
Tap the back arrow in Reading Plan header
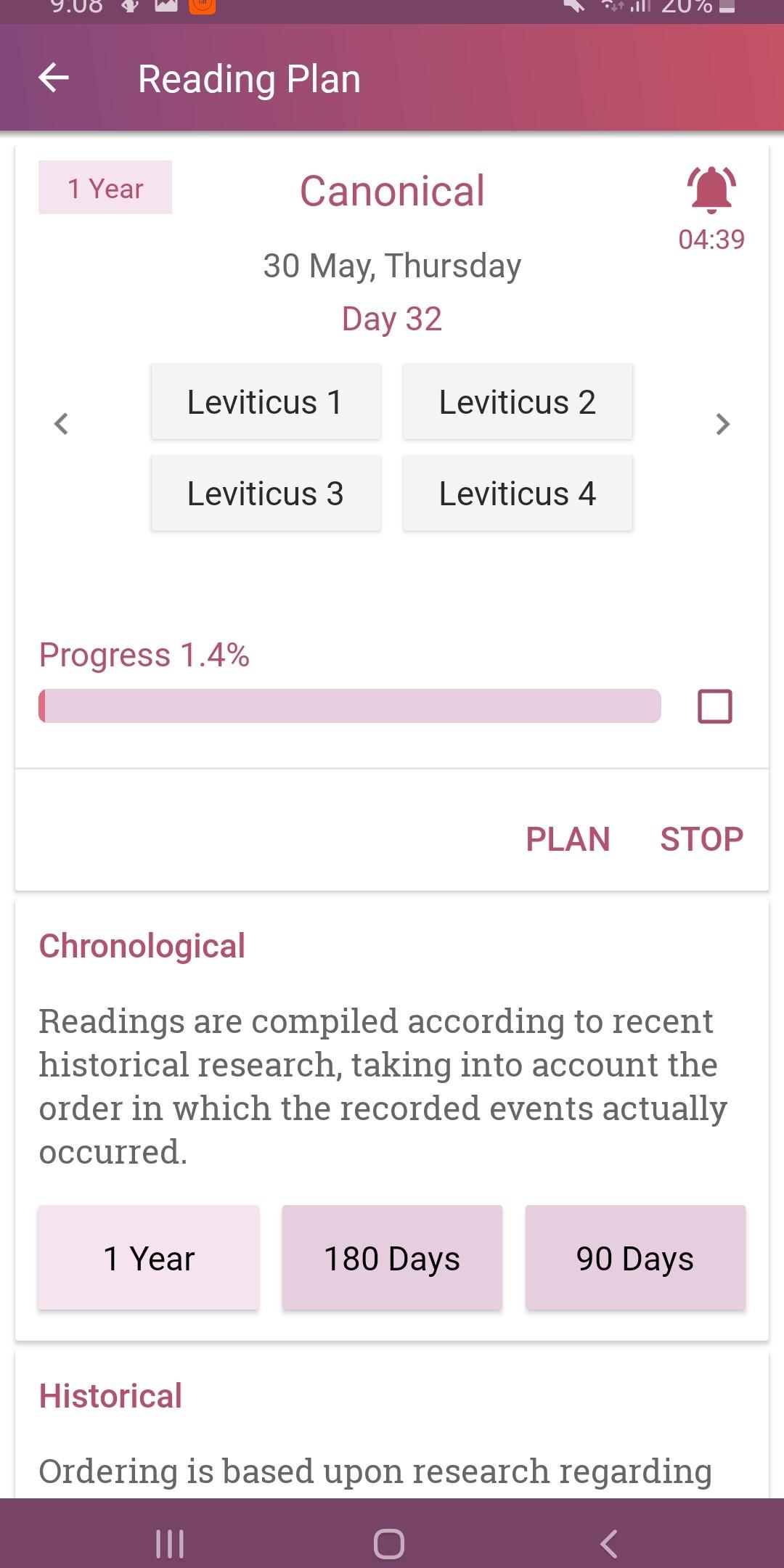54,78
